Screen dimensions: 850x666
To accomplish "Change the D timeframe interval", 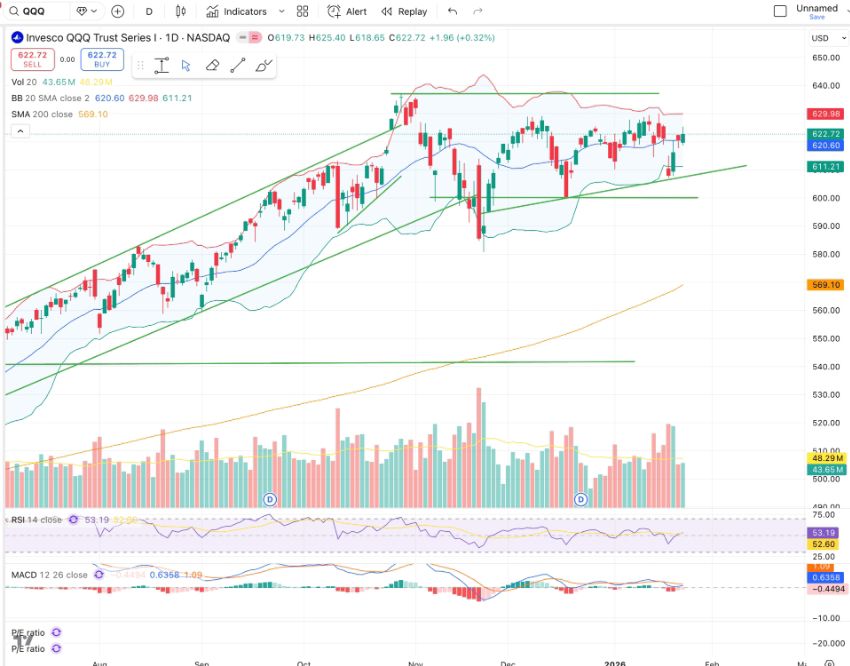I will 149,12.
